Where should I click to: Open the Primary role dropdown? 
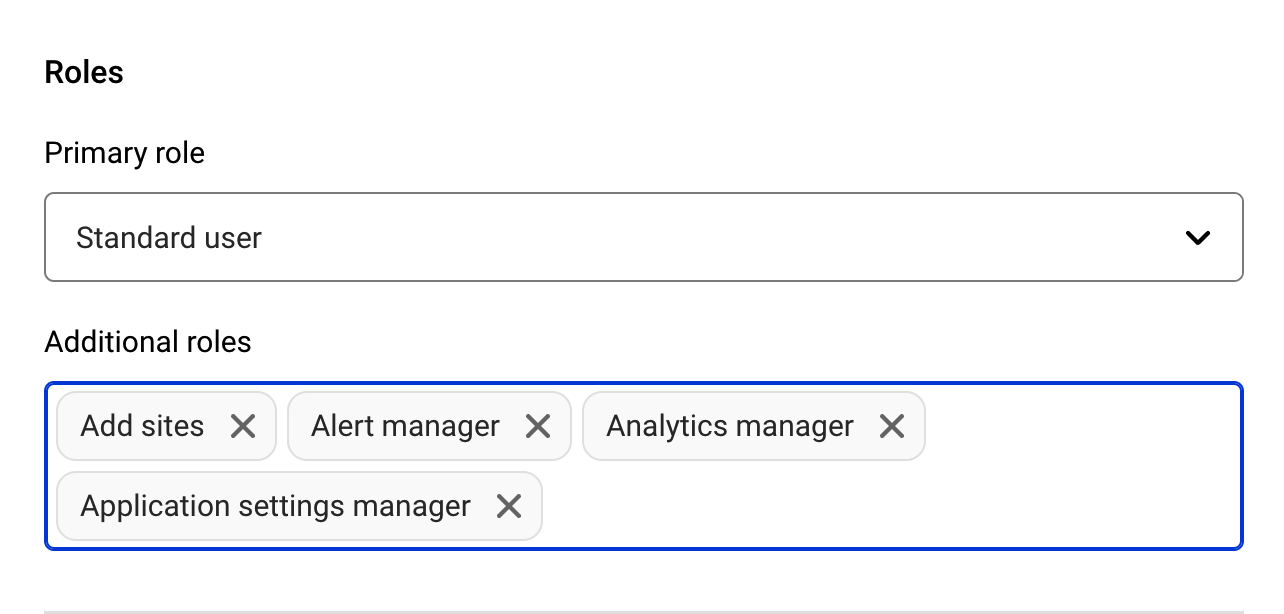[643, 238]
